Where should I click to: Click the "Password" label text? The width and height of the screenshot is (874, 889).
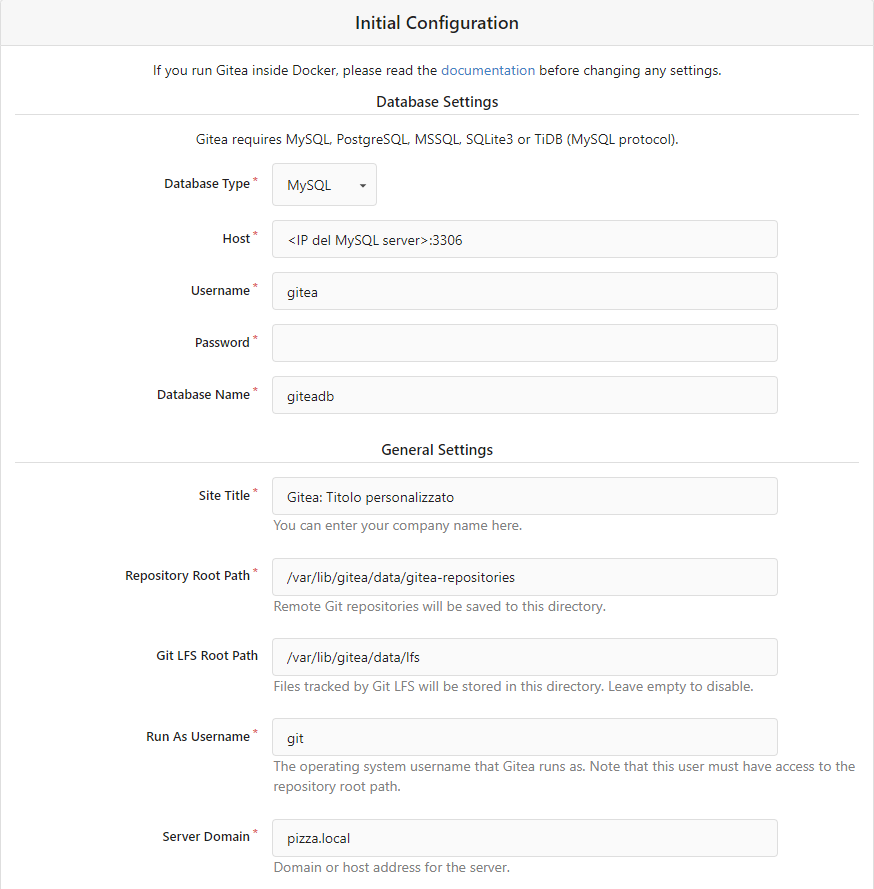[x=222, y=342]
